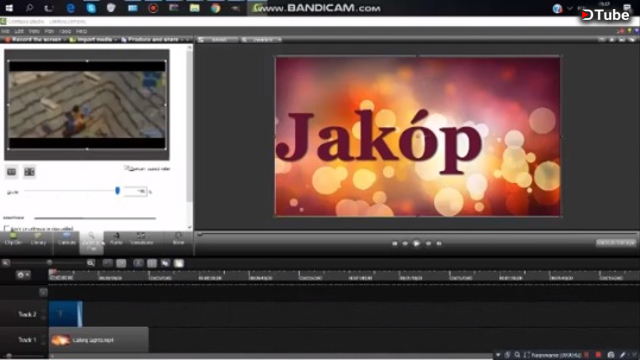Switch to the Transitions tab
Viewport: 640px width, 360px height.
(141, 239)
